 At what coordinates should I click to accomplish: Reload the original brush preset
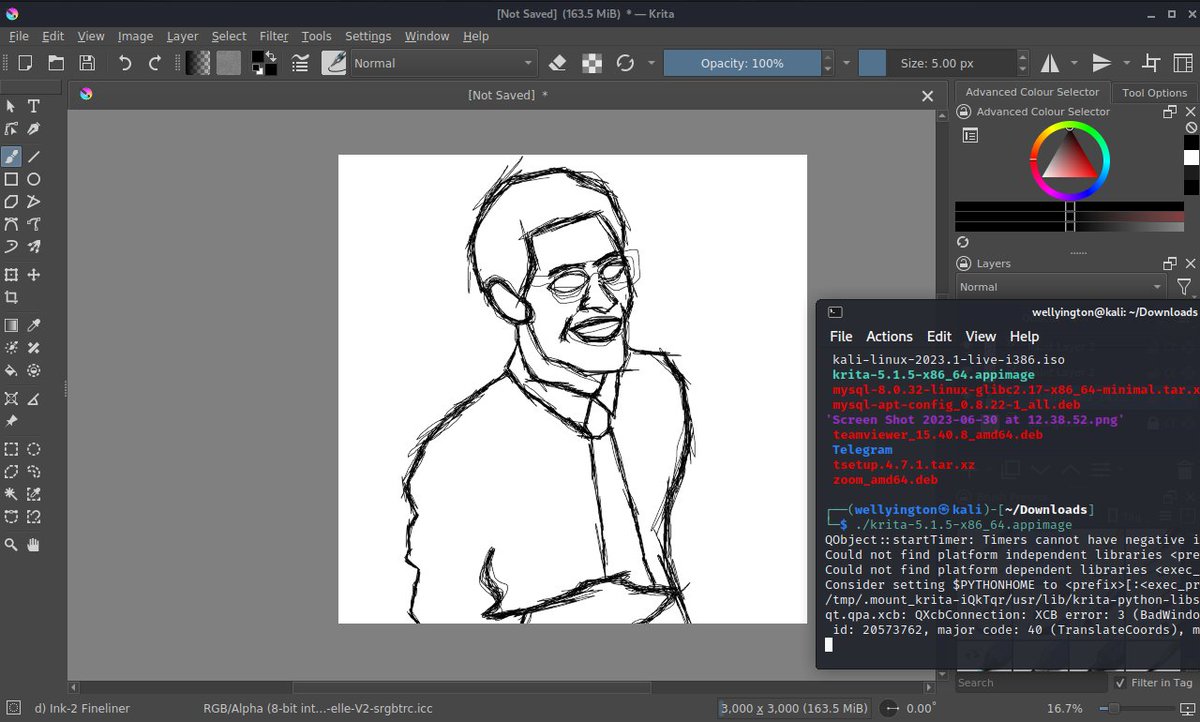[625, 63]
